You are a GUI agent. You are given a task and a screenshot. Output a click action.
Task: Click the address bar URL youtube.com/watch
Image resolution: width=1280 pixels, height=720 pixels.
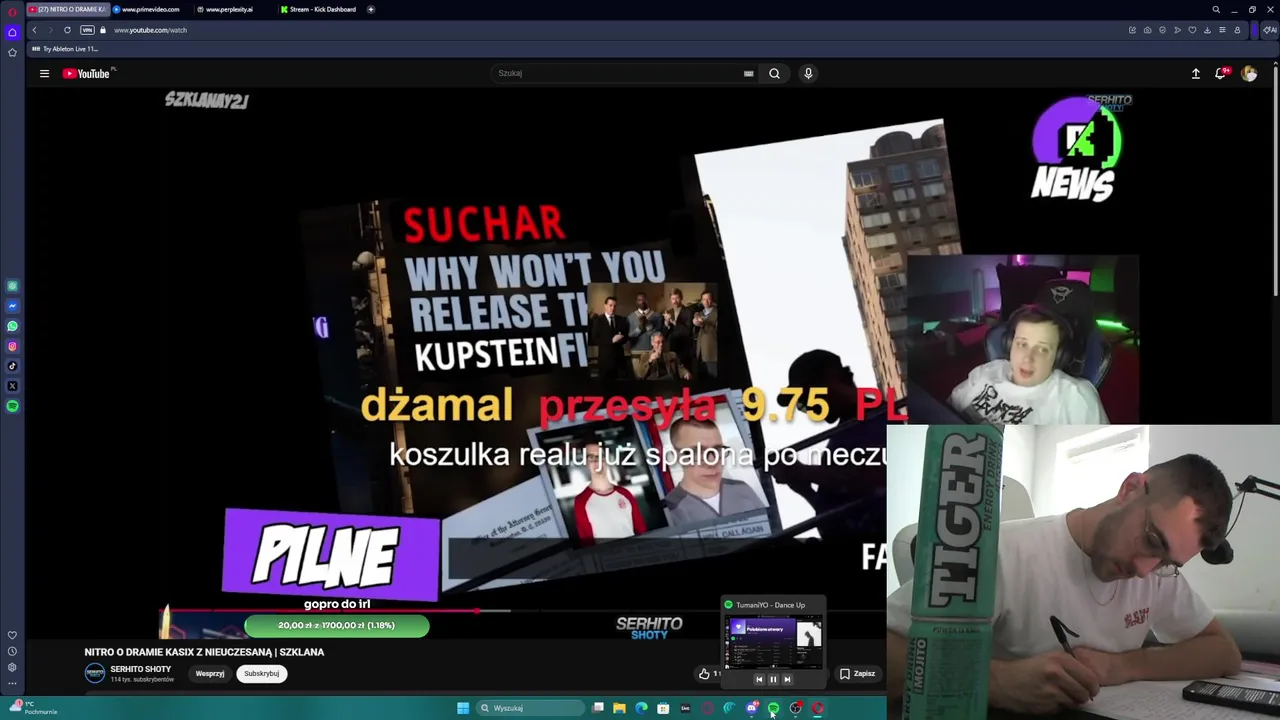click(x=150, y=30)
